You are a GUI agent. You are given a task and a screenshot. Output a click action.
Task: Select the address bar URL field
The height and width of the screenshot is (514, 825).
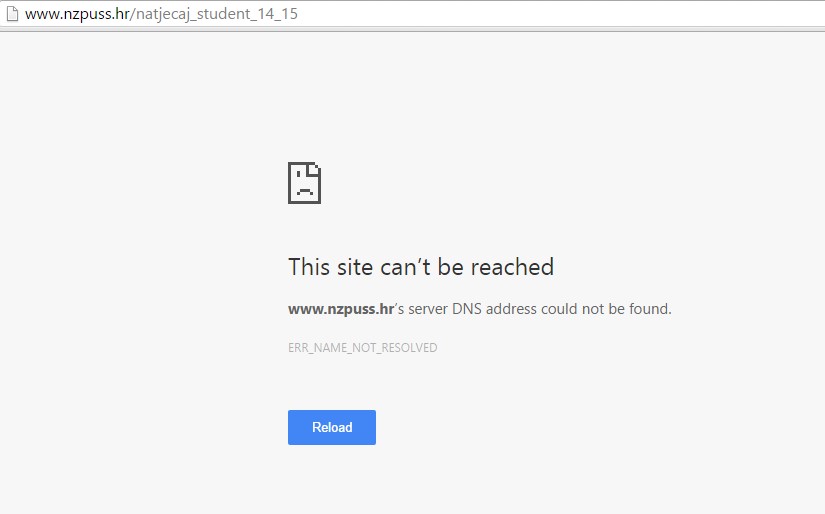[x=412, y=14]
